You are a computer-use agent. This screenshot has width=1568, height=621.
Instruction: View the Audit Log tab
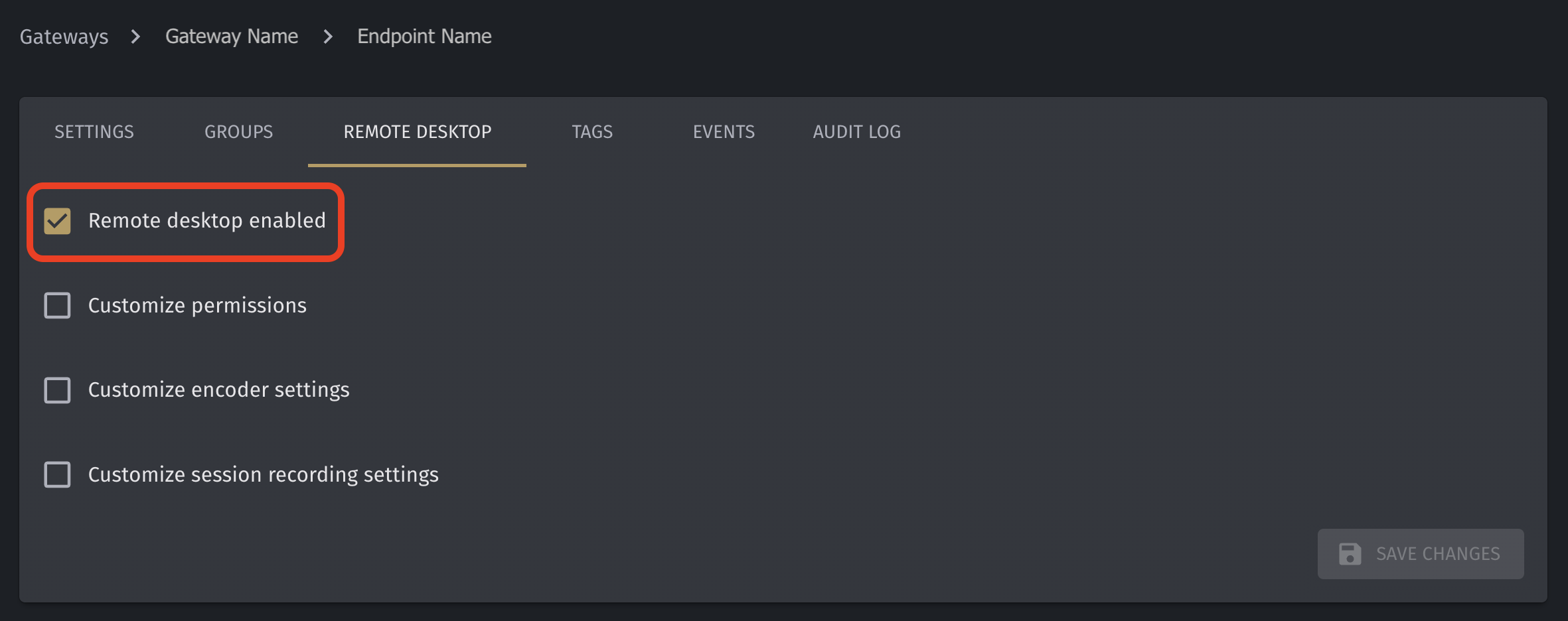pos(857,132)
